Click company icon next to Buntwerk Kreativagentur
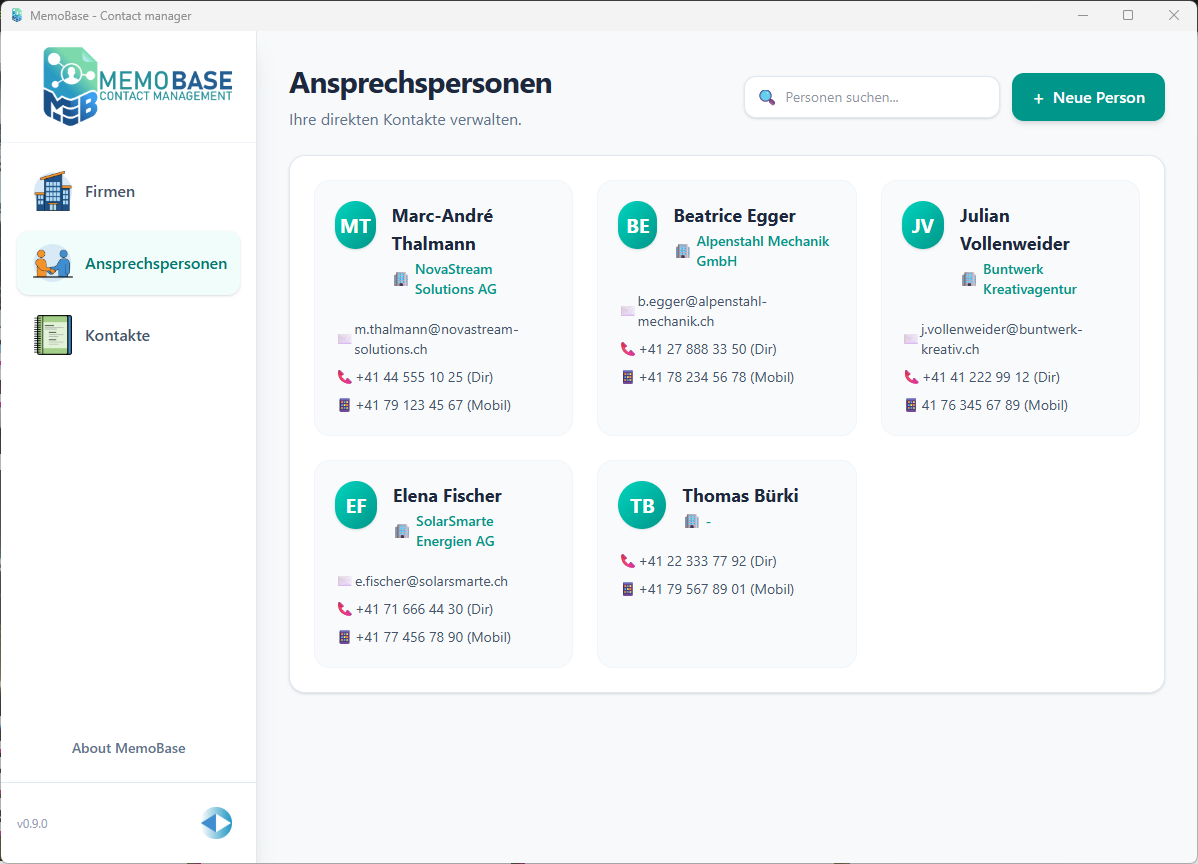The image size is (1198, 864). [969, 279]
